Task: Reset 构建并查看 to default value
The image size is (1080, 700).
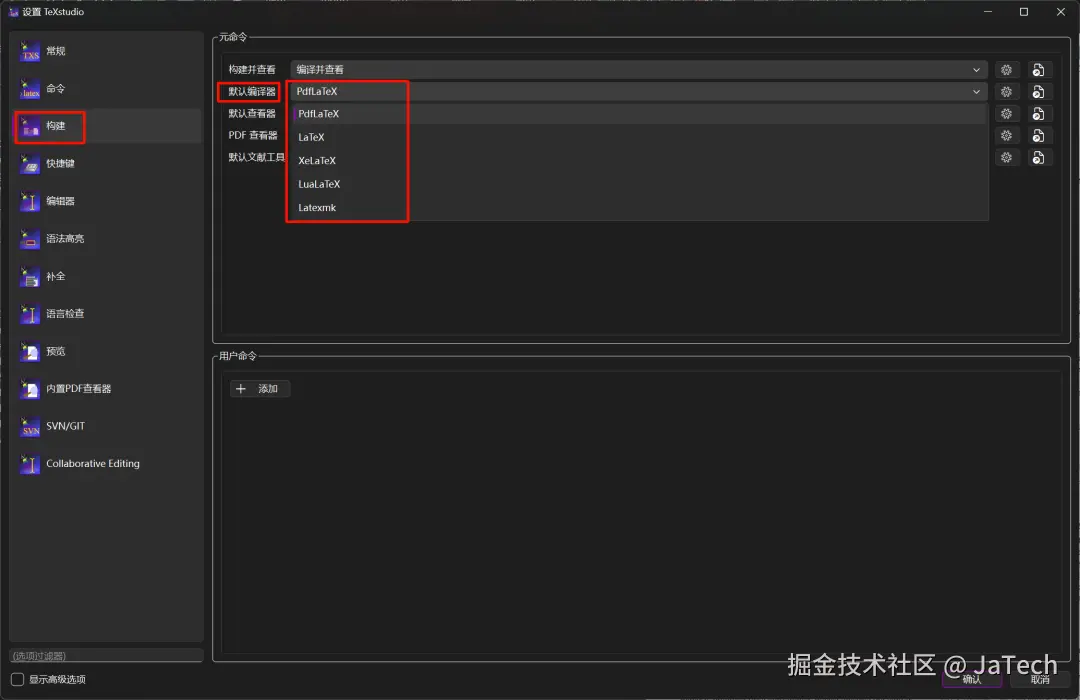Action: click(x=1038, y=70)
